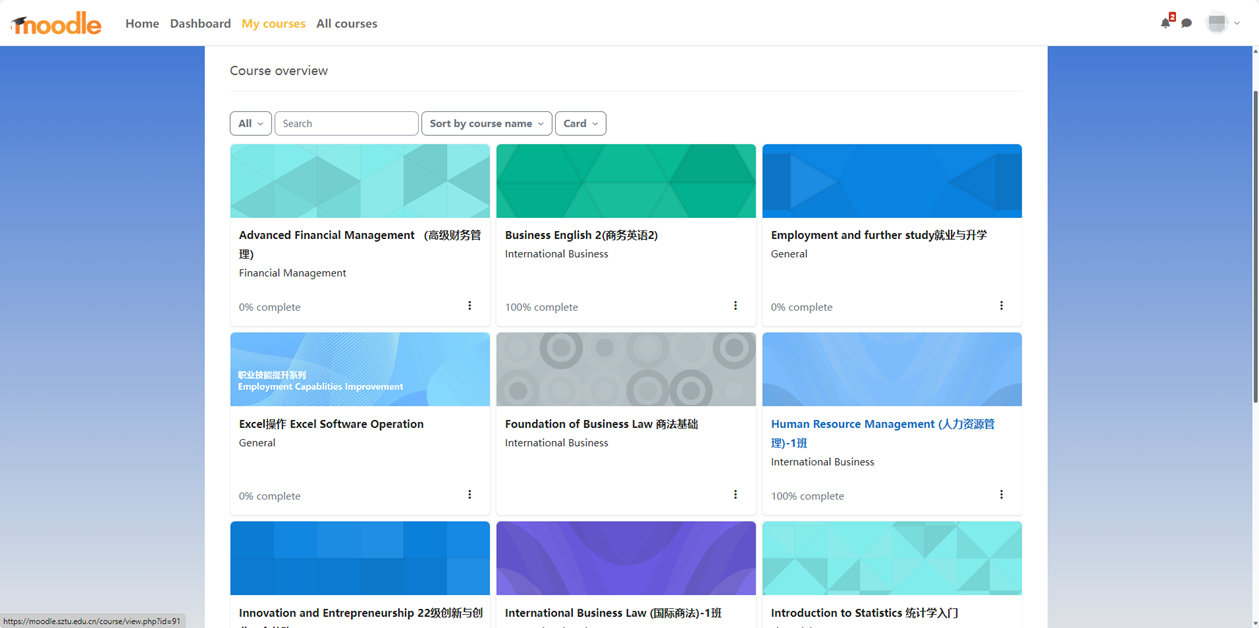The image size is (1259, 628).
Task: Open three-dot menu for Foundation of Business Law
Action: pyautogui.click(x=735, y=495)
